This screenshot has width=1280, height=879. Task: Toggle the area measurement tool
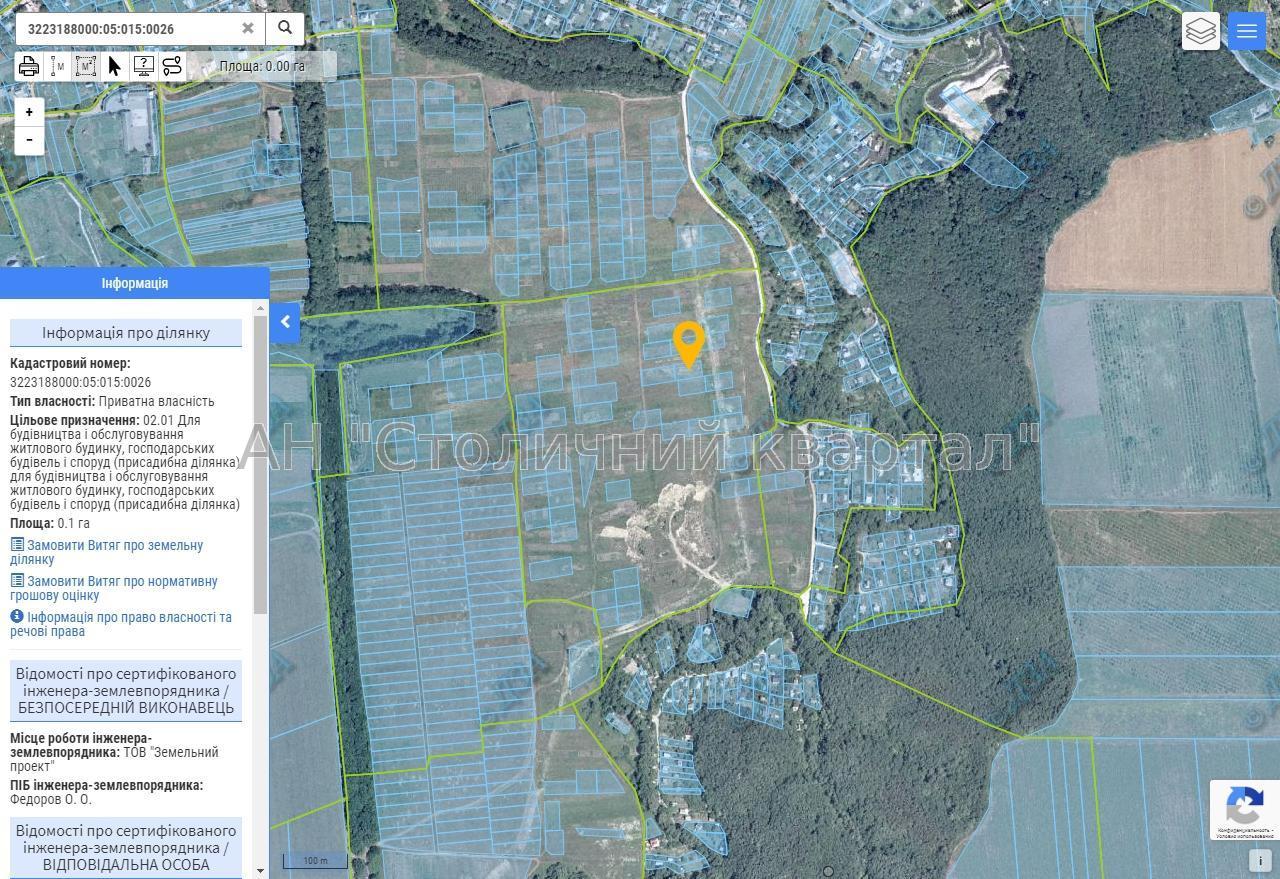pos(86,67)
